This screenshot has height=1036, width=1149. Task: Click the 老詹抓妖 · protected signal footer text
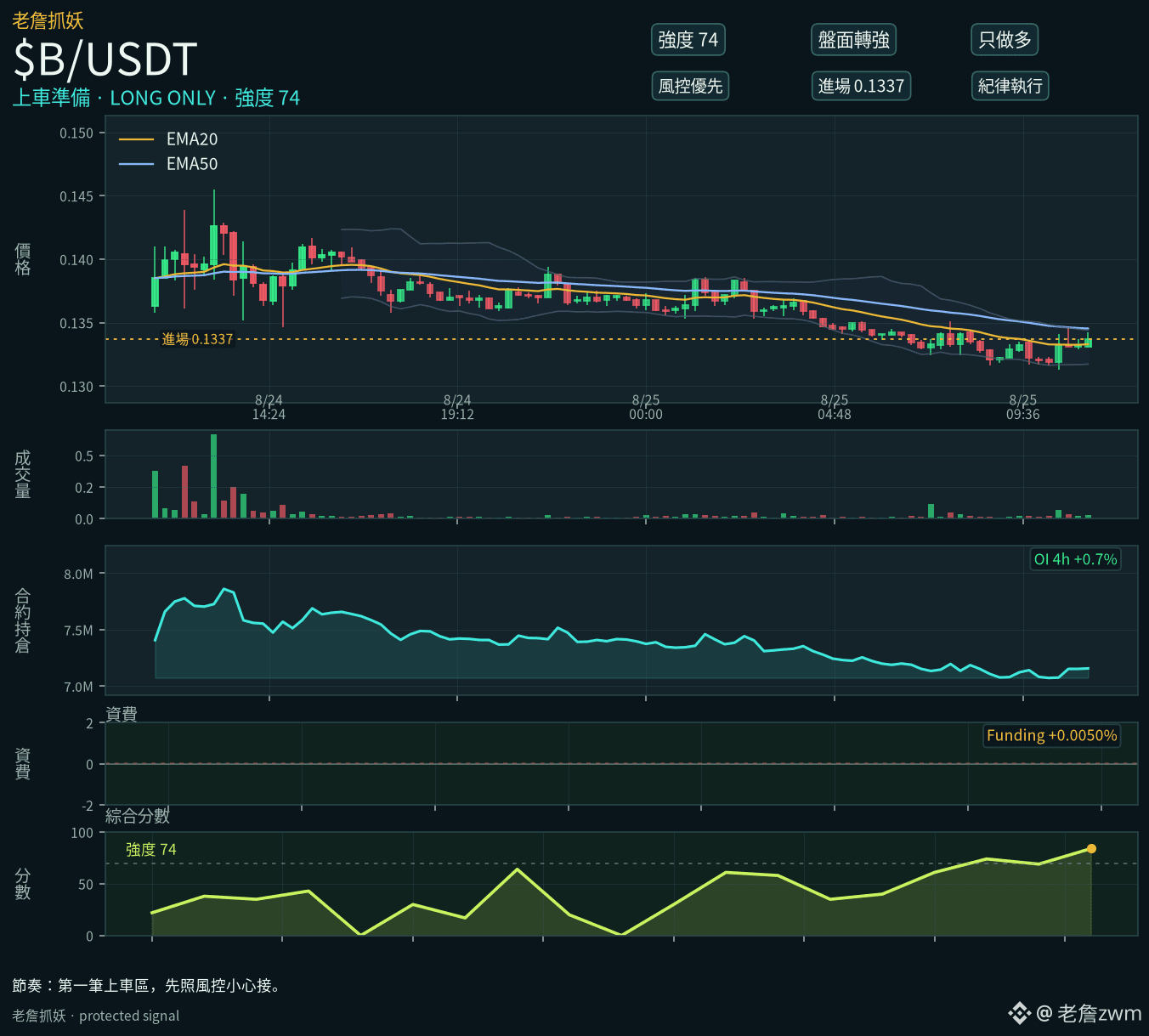coord(96,1016)
